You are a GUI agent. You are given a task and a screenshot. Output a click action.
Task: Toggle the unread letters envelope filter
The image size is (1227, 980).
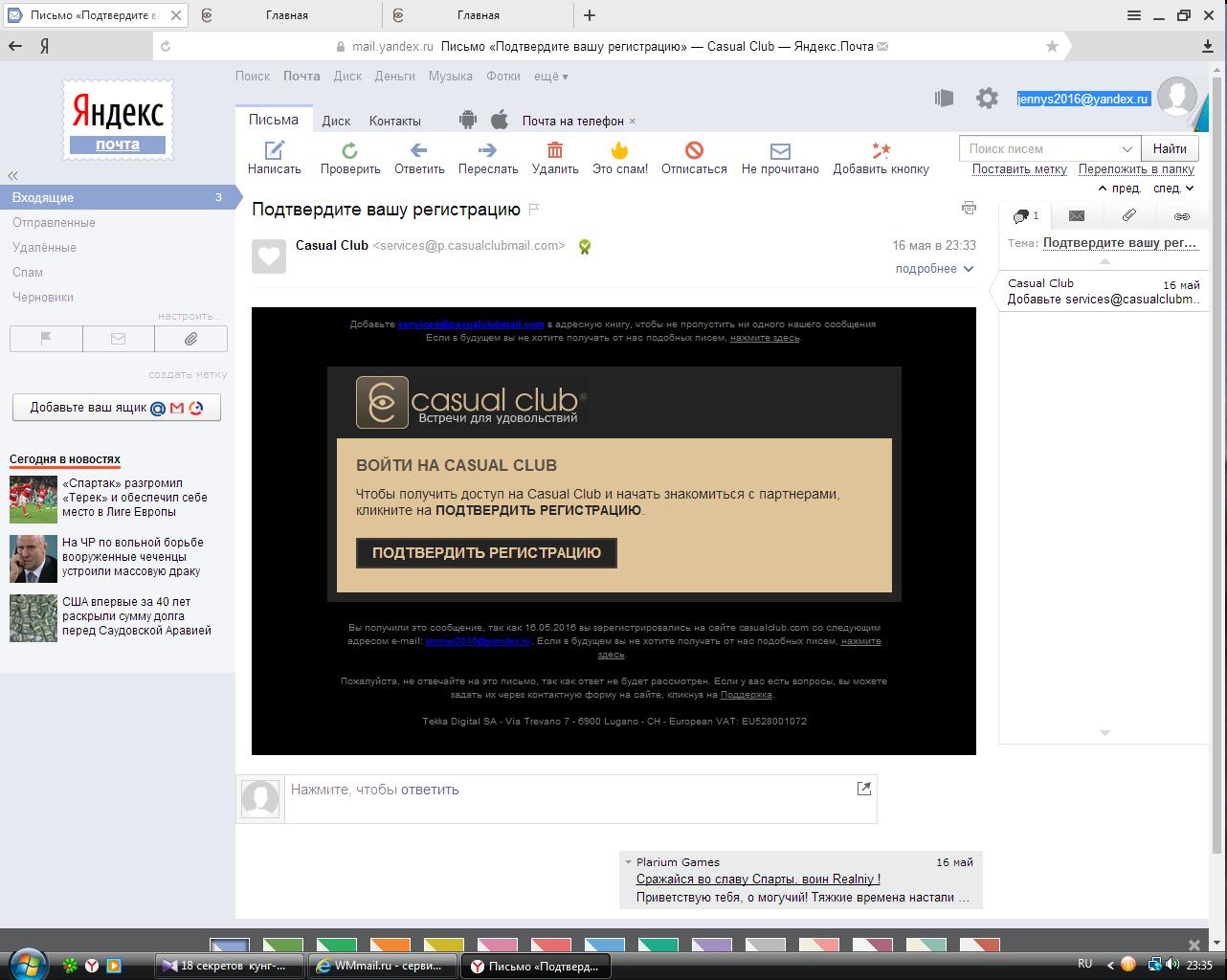pyautogui.click(x=119, y=339)
